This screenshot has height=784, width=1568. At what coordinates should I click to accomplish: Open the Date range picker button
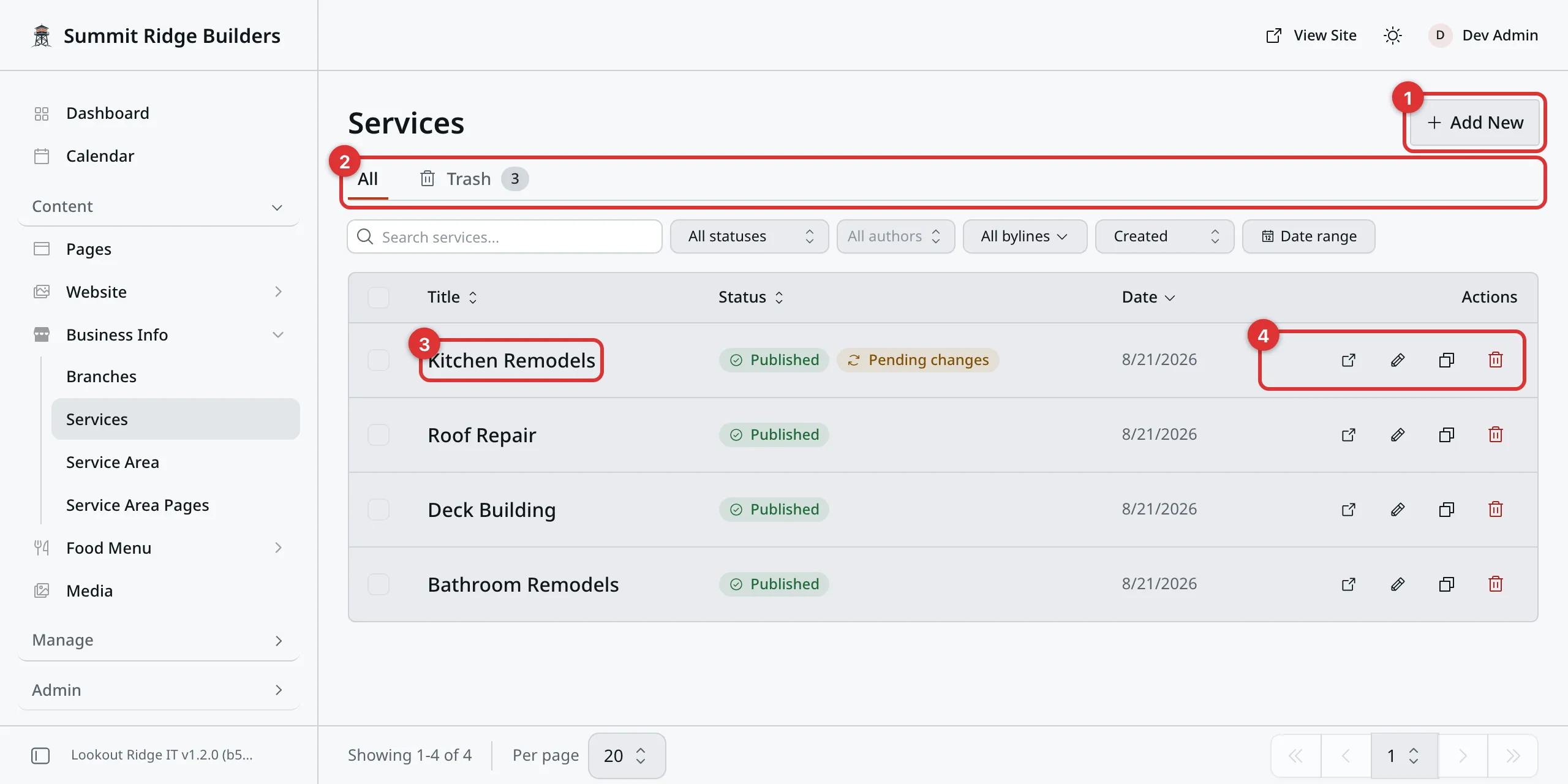[x=1309, y=236]
